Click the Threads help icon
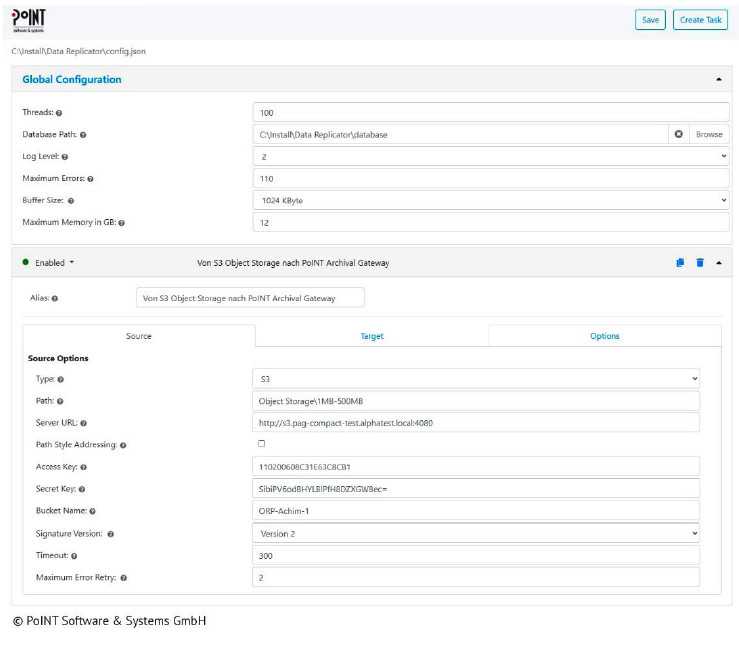This screenshot has height=651, width=739. click(x=59, y=113)
